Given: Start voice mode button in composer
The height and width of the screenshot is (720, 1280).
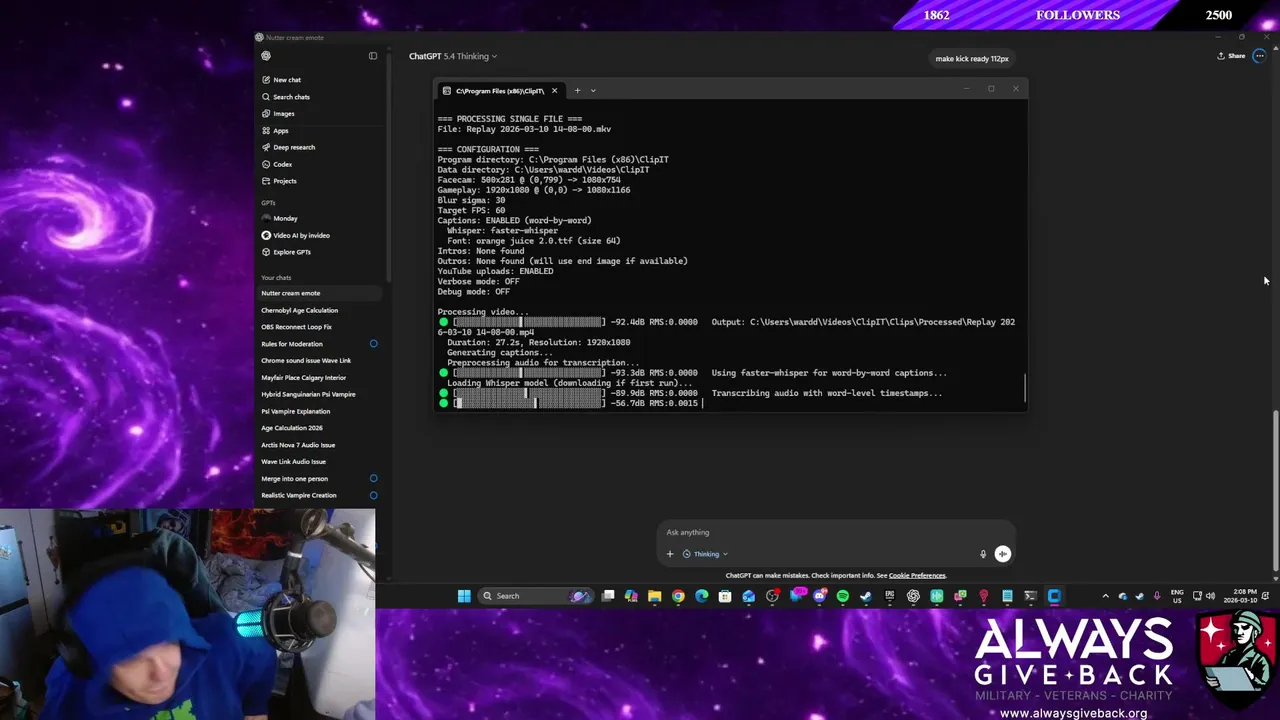Looking at the screenshot, I should (1002, 554).
